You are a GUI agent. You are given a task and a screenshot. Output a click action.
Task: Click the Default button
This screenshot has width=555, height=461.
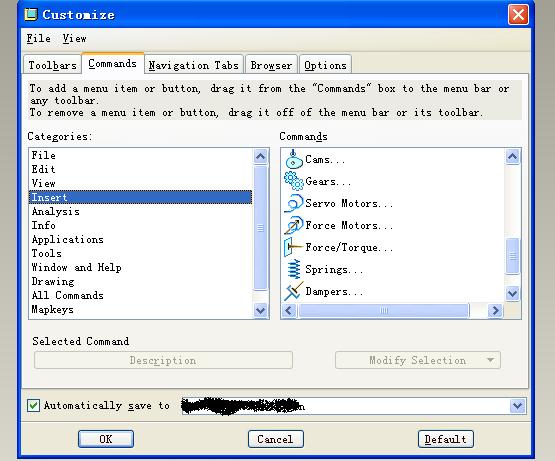coord(446,439)
